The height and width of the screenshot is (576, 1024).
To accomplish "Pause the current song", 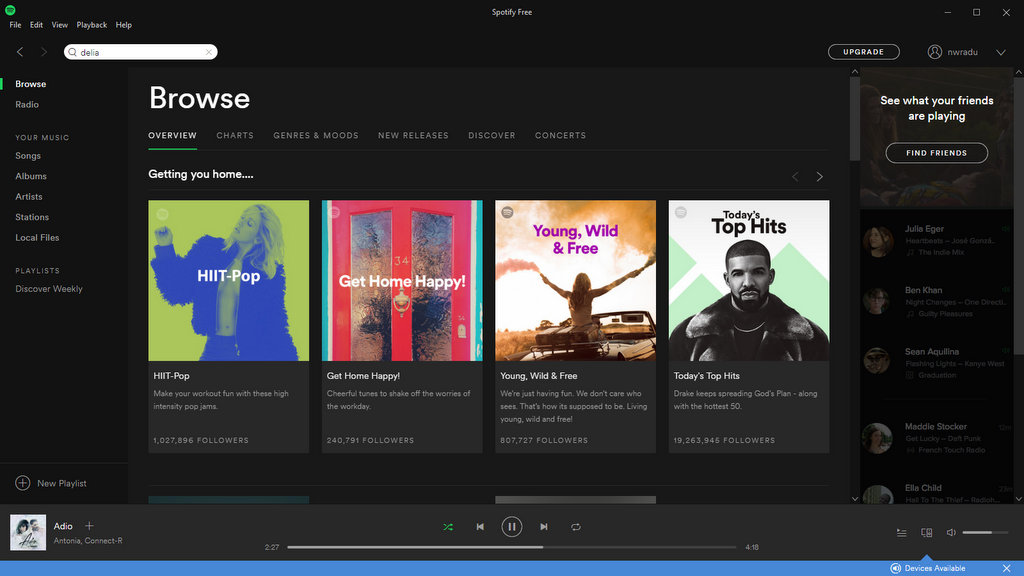I will click(x=511, y=526).
